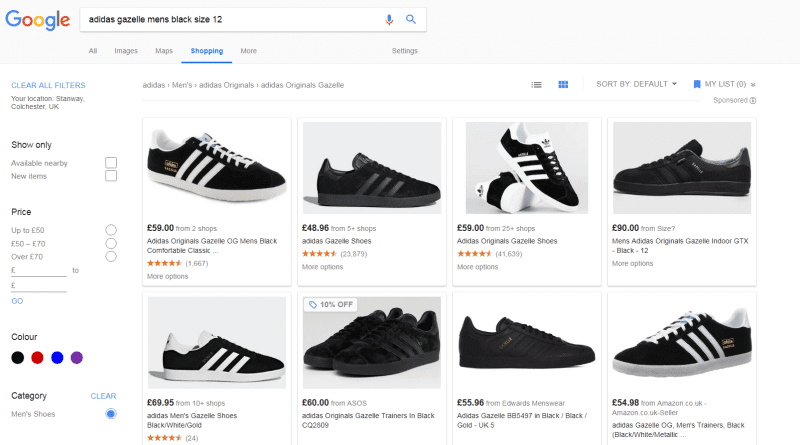Screen dimensions: 800x445
Task: Click CLEAR ALL FILTERS link
Action: coord(48,85)
